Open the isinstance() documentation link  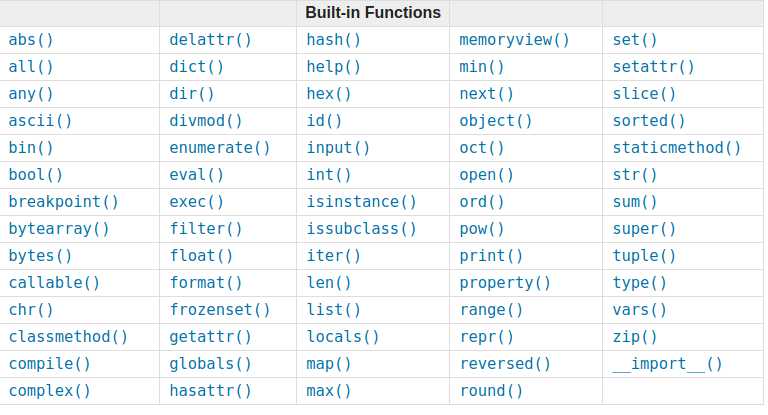[361, 202]
